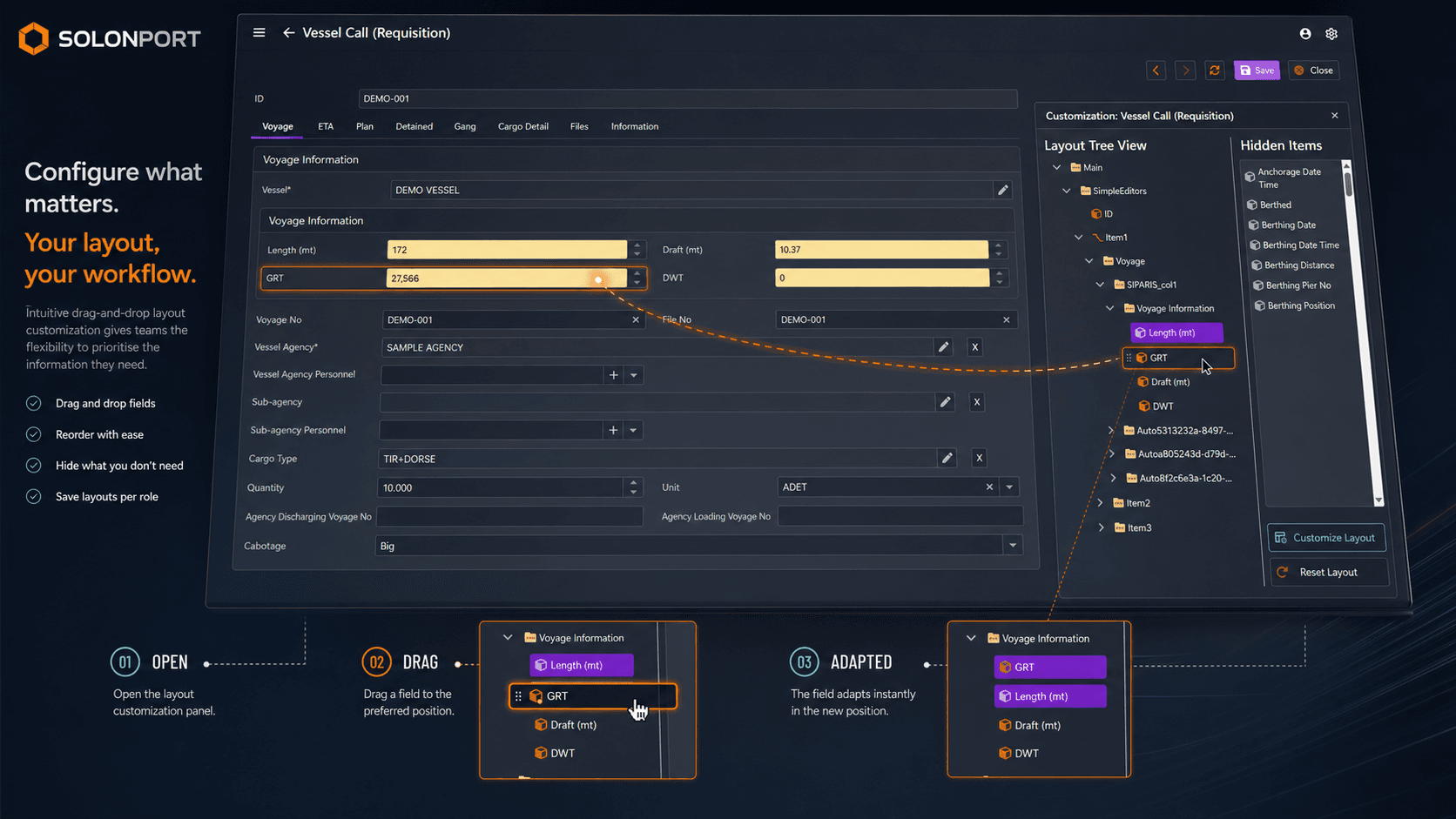The image size is (1456, 819).
Task: Edit the Vessel field pencil icon
Action: point(1003,190)
